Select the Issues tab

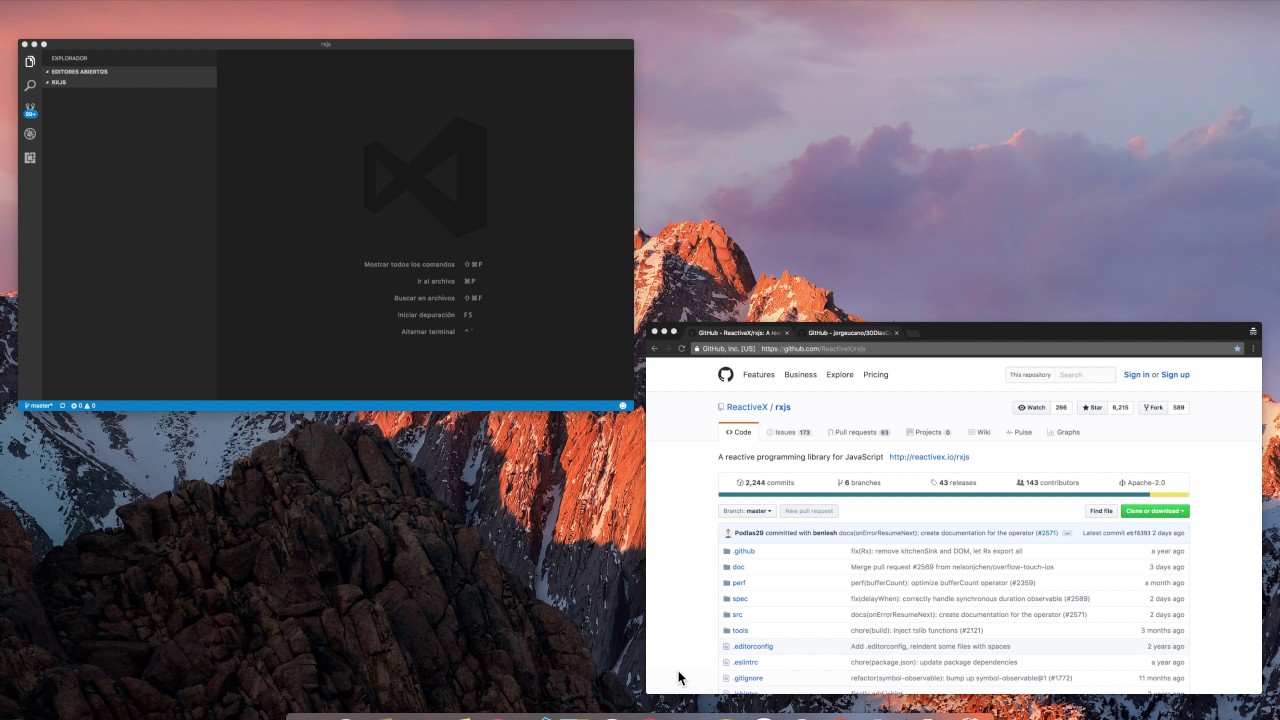pos(789,432)
